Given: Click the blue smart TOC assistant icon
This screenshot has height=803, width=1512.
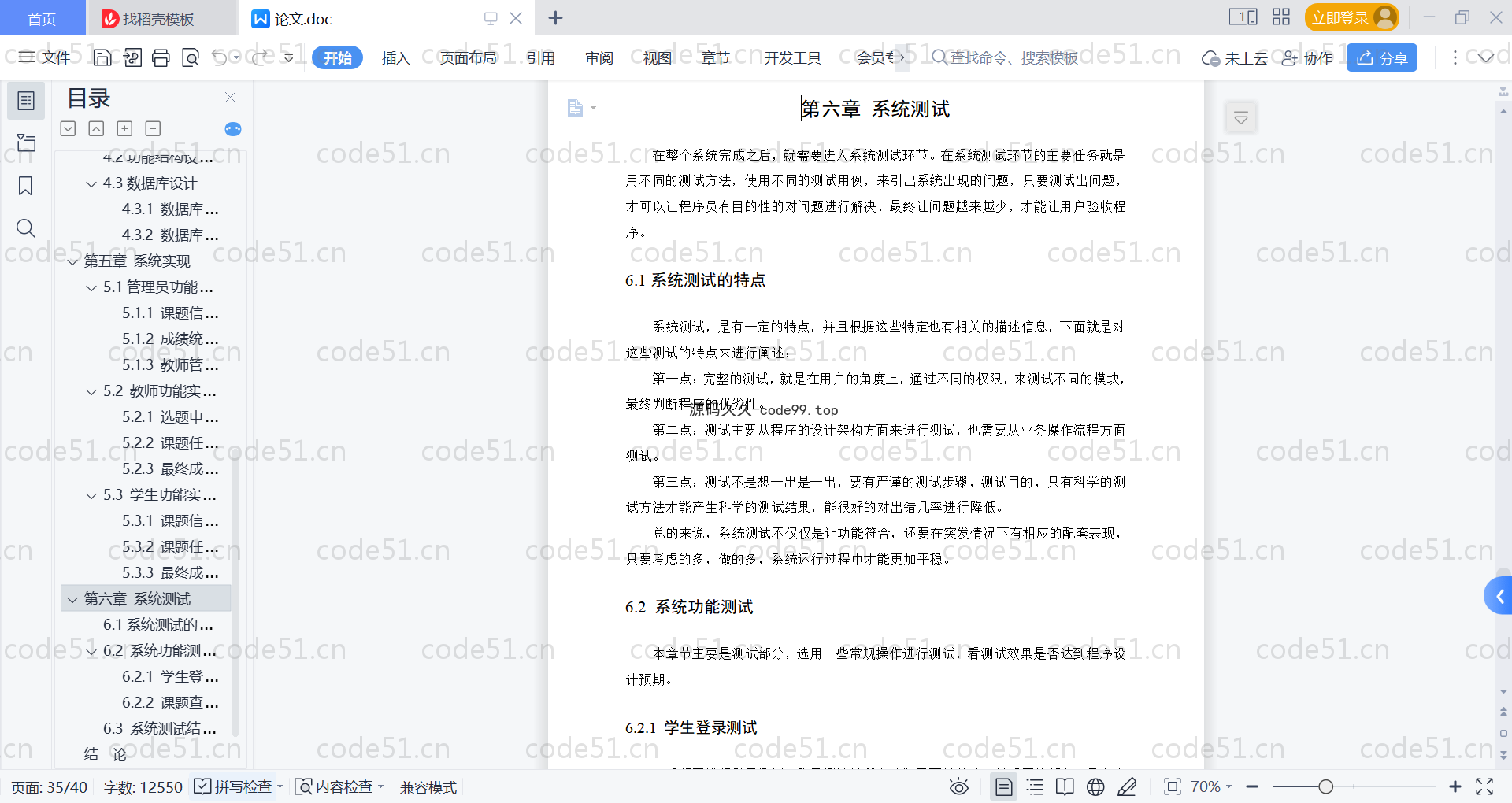Looking at the screenshot, I should tap(233, 129).
